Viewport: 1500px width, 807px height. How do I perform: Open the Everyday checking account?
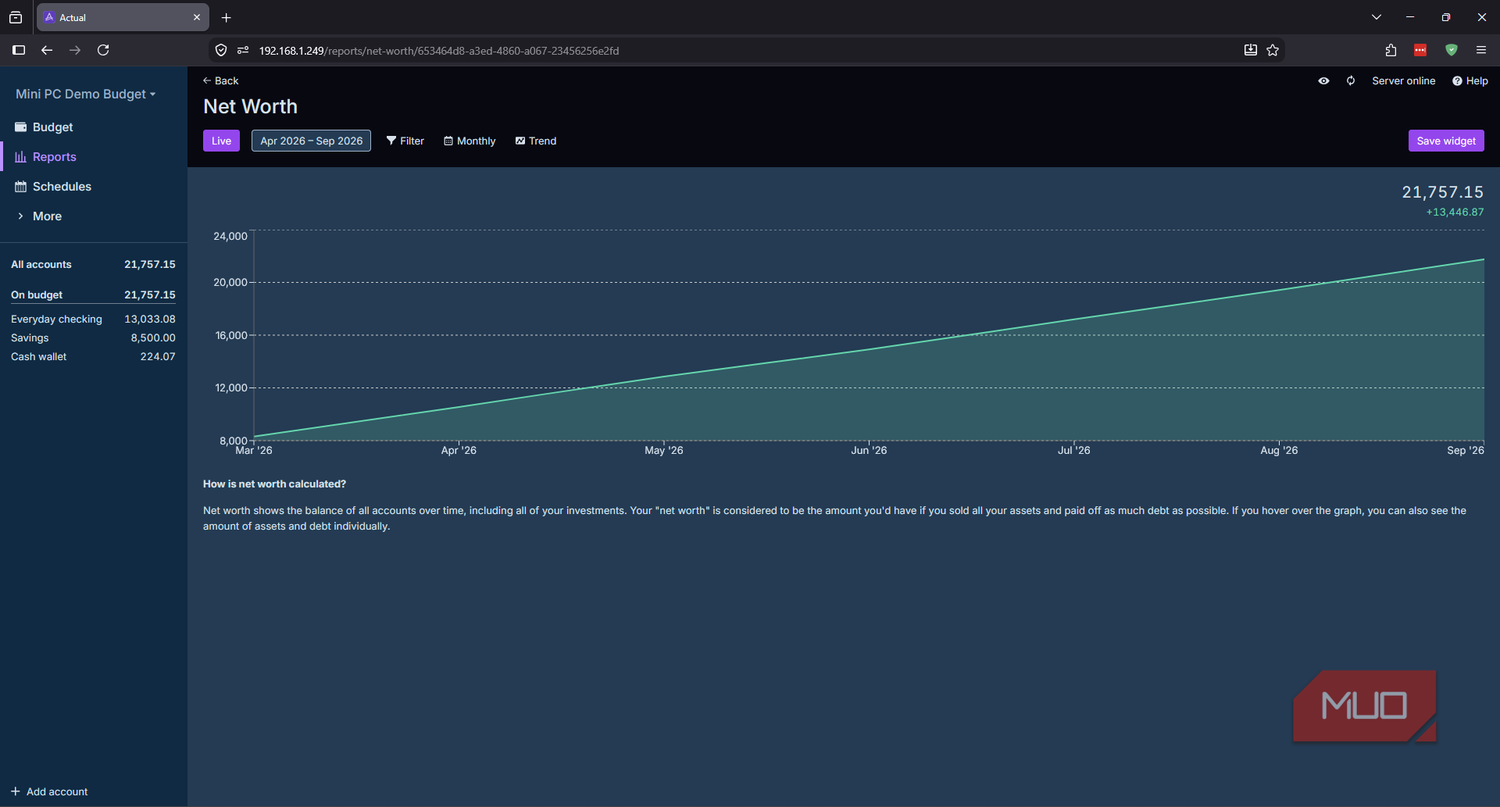point(93,320)
